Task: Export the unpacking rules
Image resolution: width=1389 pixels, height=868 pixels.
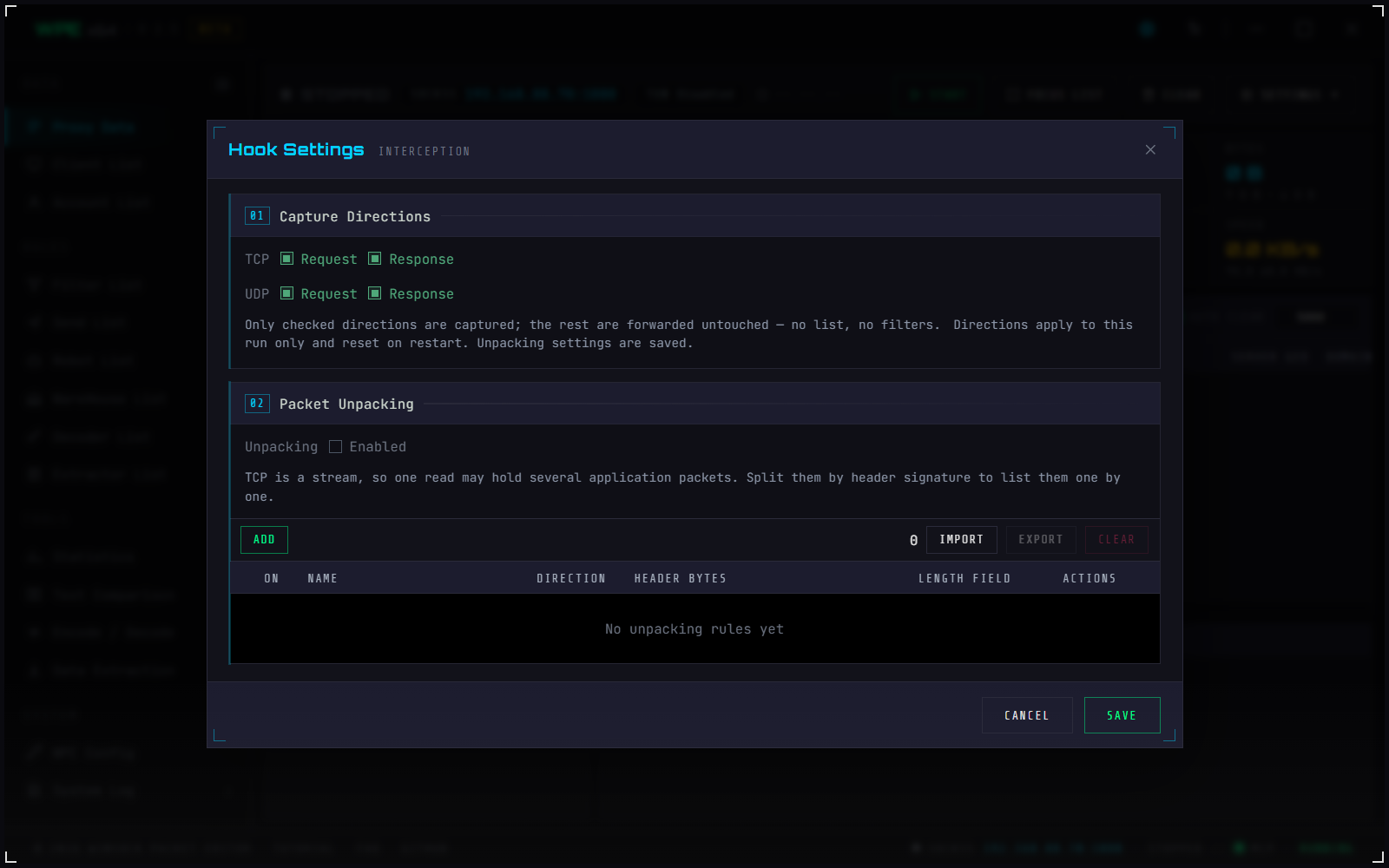Action: tap(1041, 539)
